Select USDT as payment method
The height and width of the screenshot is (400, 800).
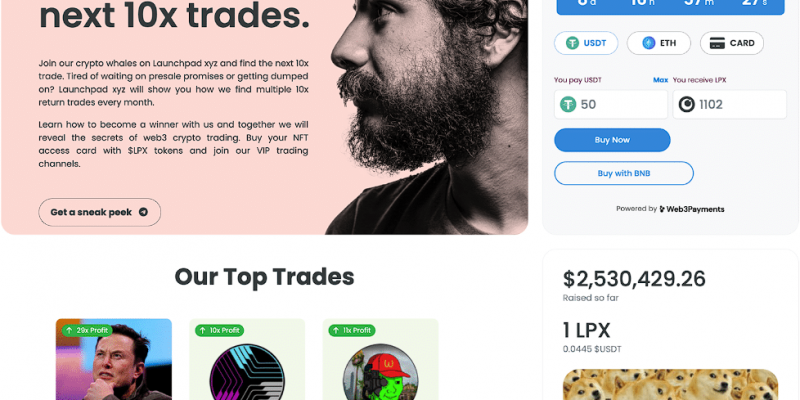586,43
